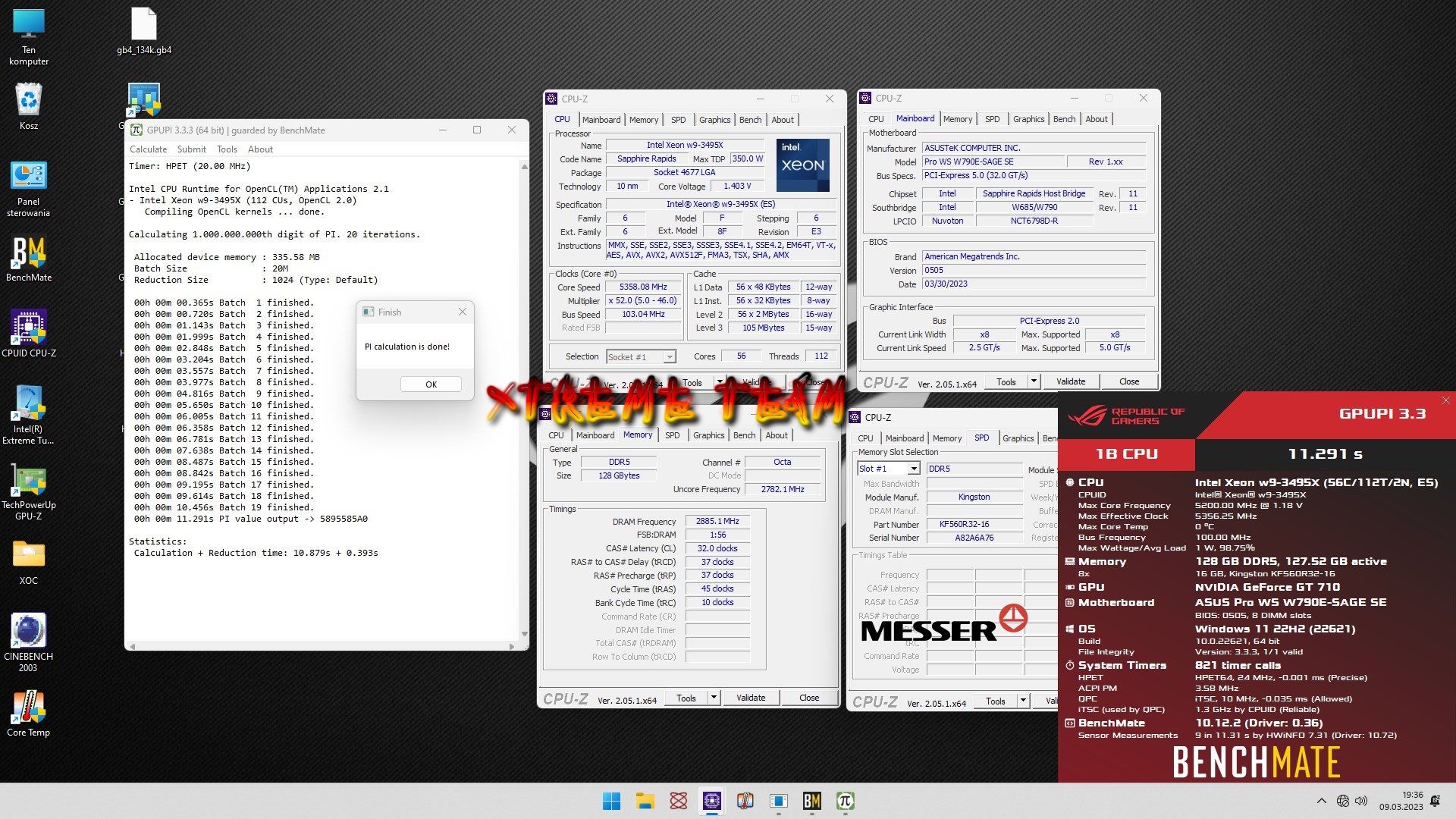Close the BenchMate result overlay
The width and height of the screenshot is (1456, 819).
[1445, 400]
